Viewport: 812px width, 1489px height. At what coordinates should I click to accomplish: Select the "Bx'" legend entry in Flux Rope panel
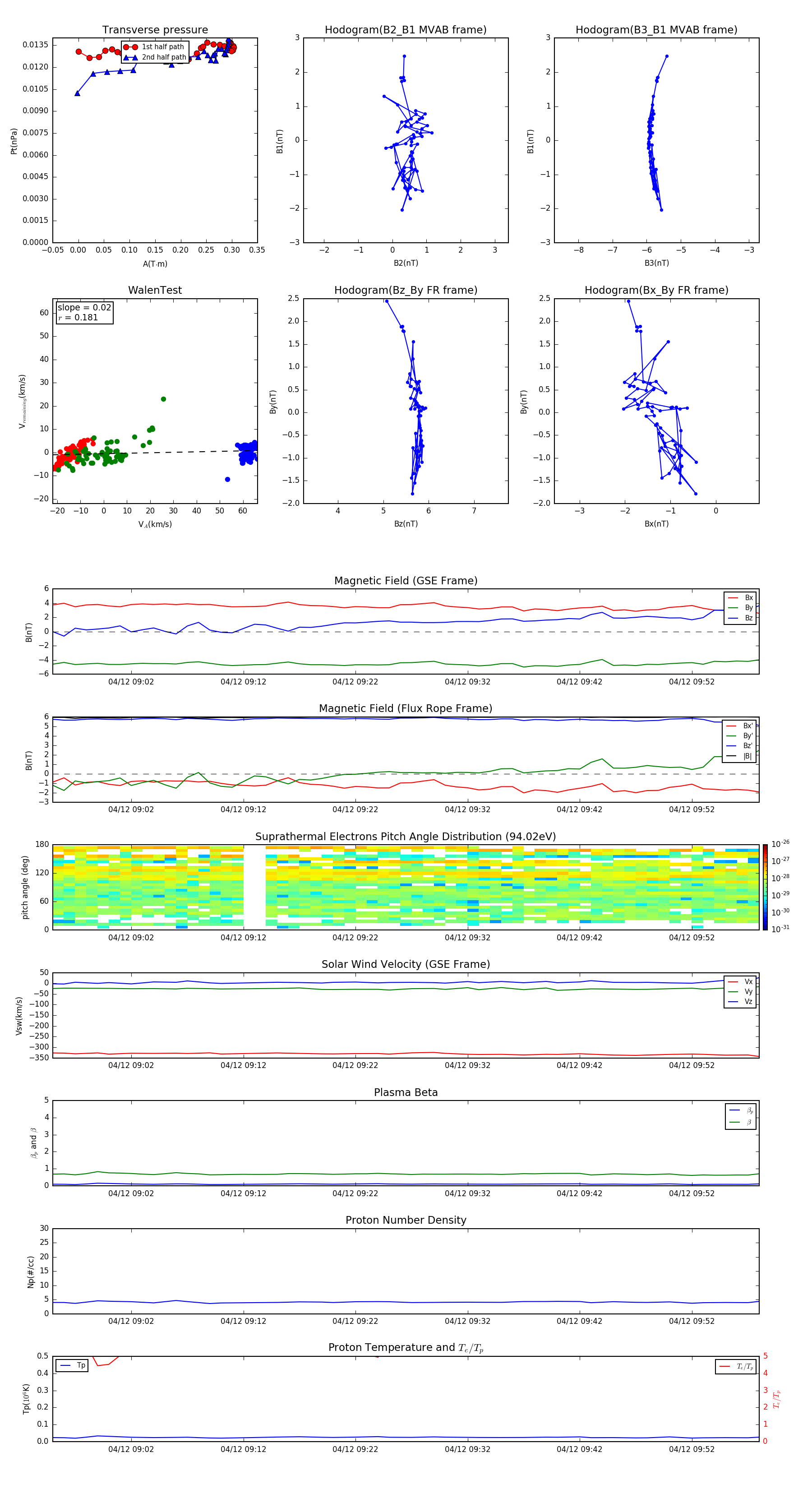740,726
